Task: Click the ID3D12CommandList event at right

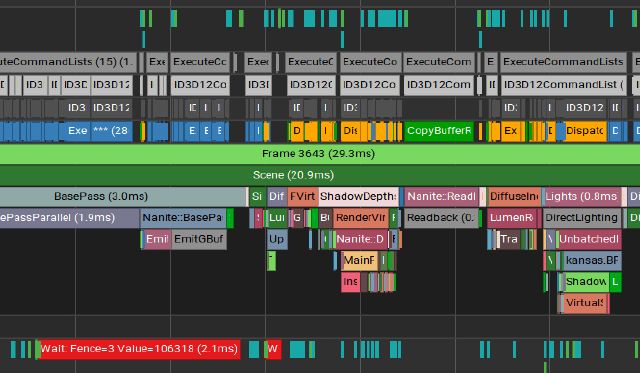Action: tap(563, 85)
